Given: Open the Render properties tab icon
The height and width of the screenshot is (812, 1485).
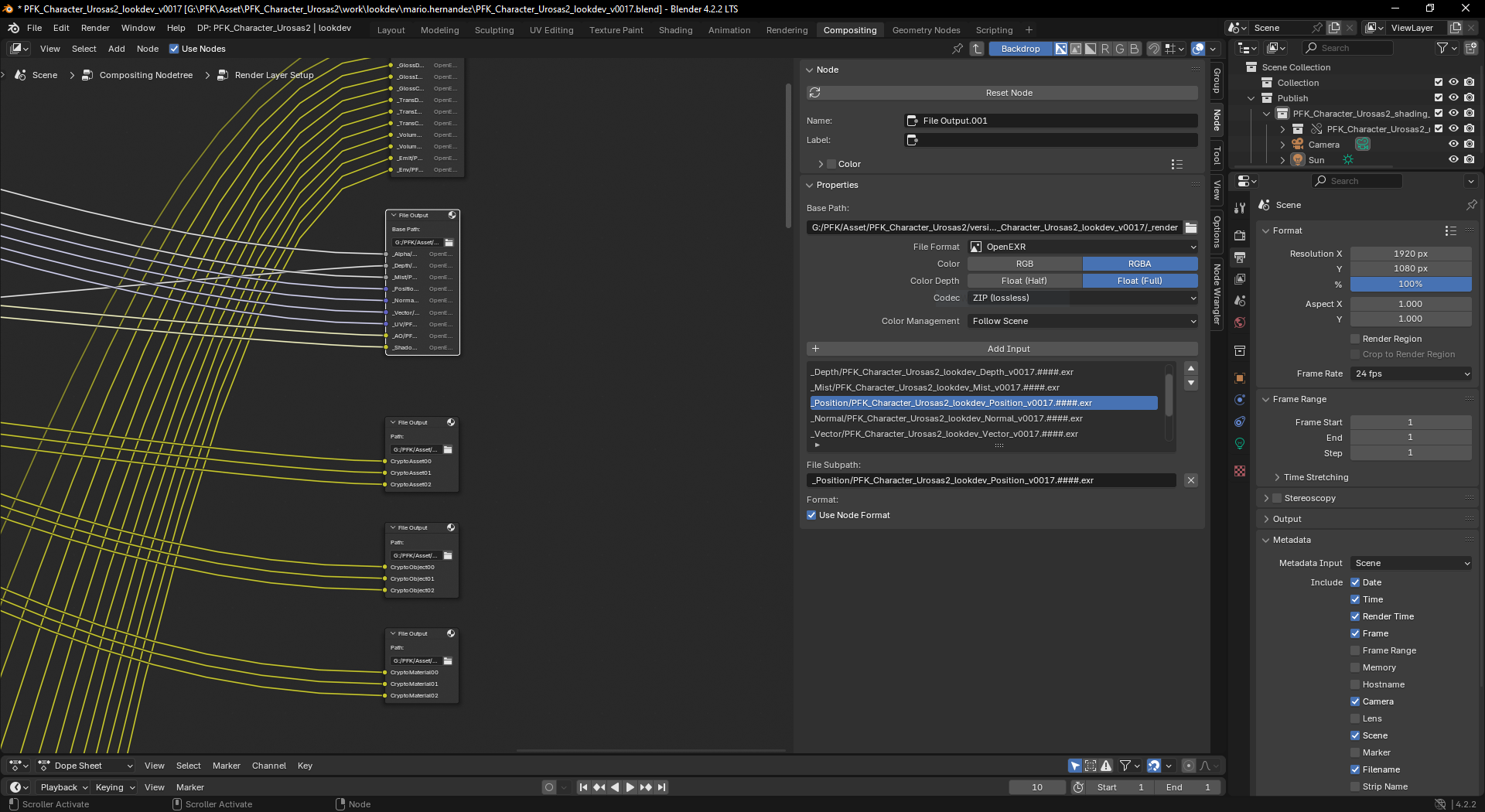Looking at the screenshot, I should 1240,235.
